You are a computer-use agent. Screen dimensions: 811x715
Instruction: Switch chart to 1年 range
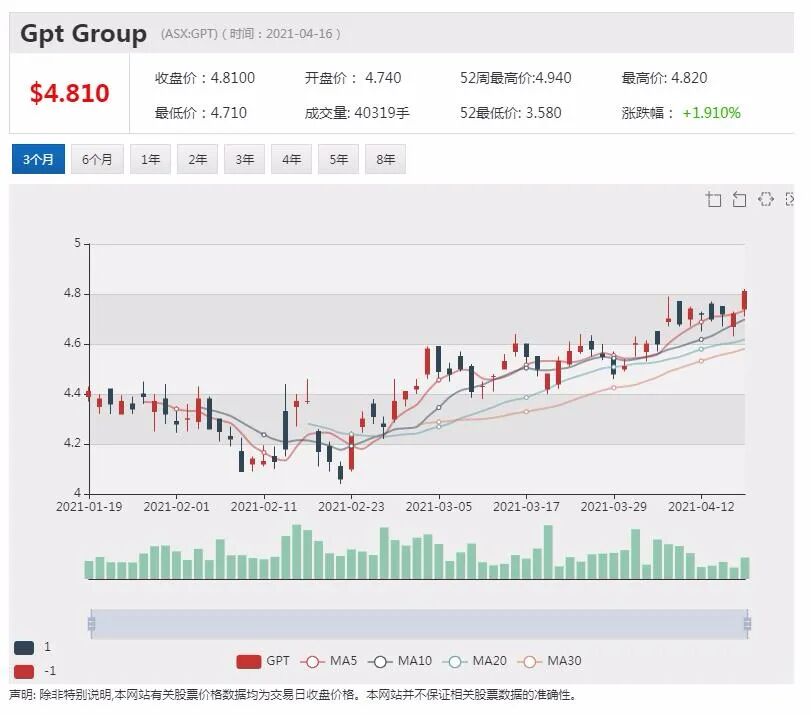[151, 159]
